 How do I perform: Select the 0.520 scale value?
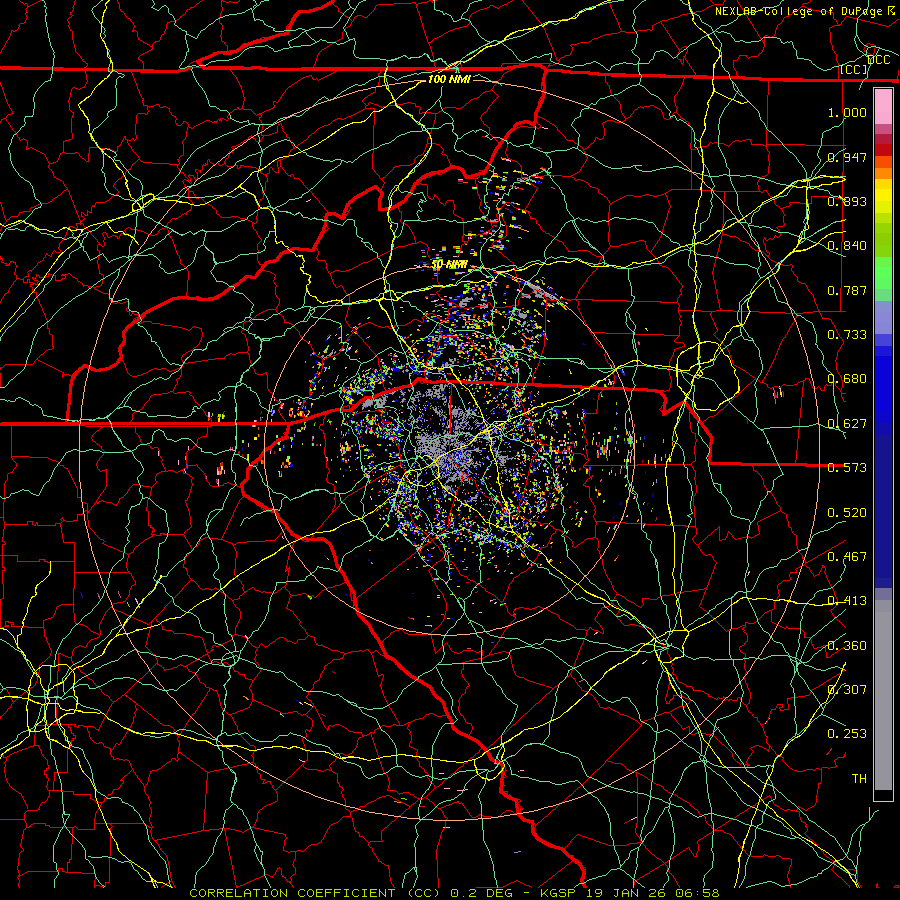pyautogui.click(x=847, y=513)
